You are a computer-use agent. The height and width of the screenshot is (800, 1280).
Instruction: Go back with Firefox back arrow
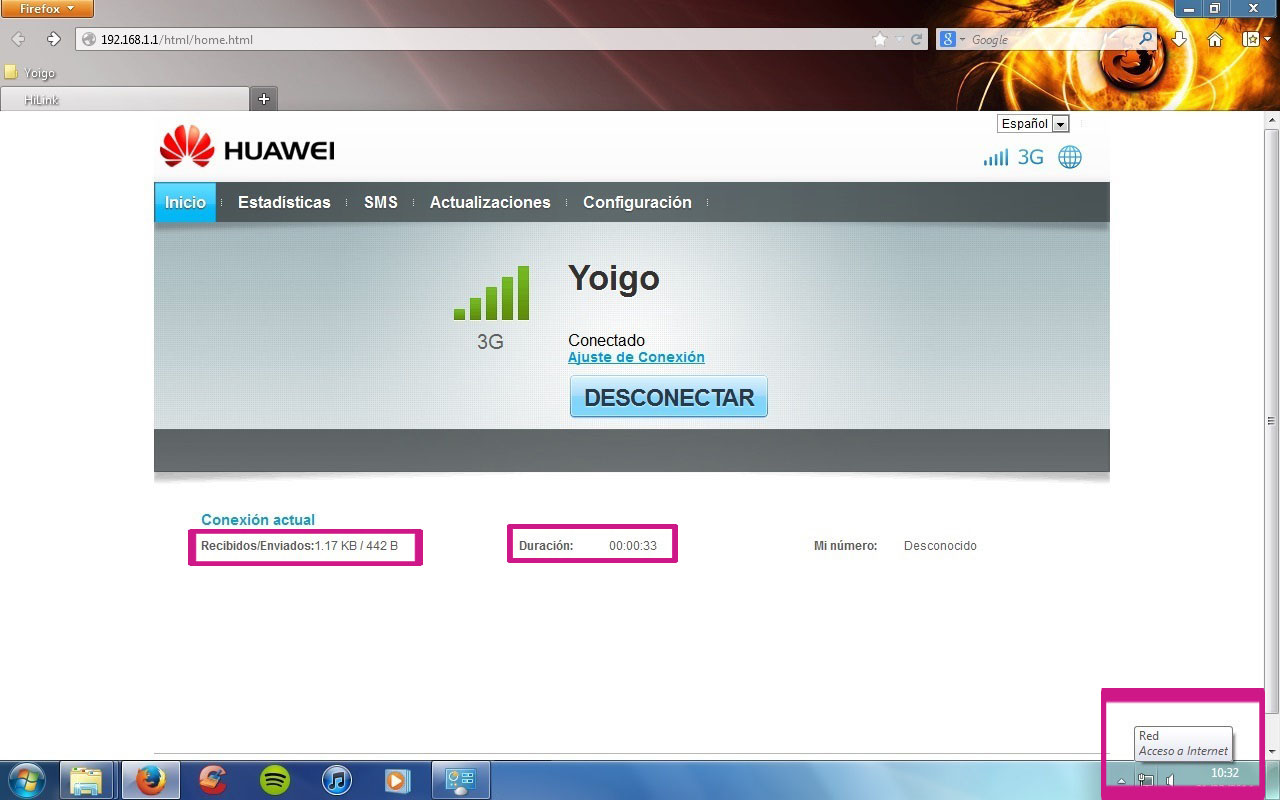[18, 39]
